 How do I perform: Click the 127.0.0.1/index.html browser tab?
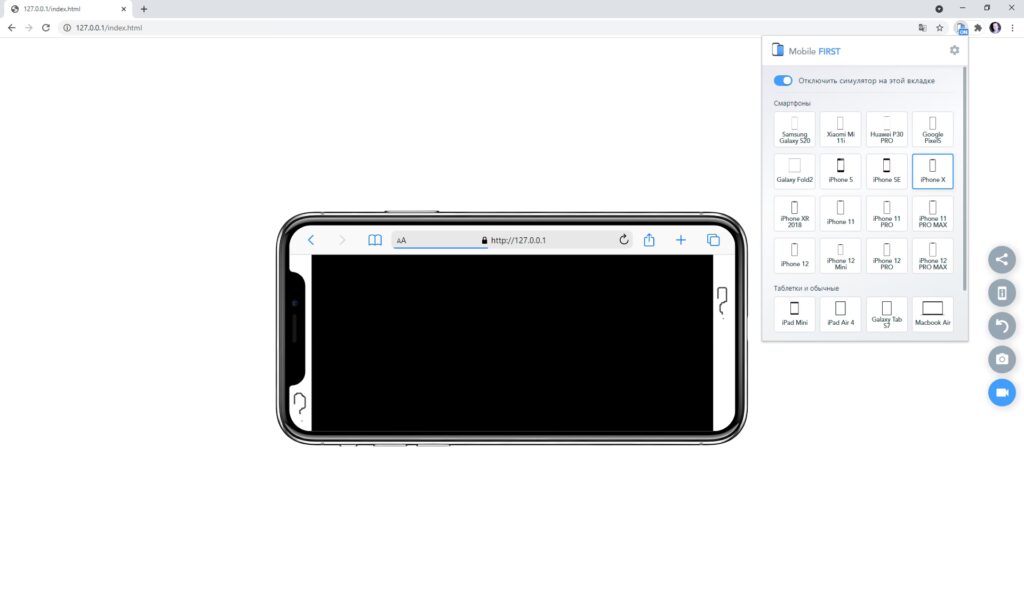click(66, 8)
